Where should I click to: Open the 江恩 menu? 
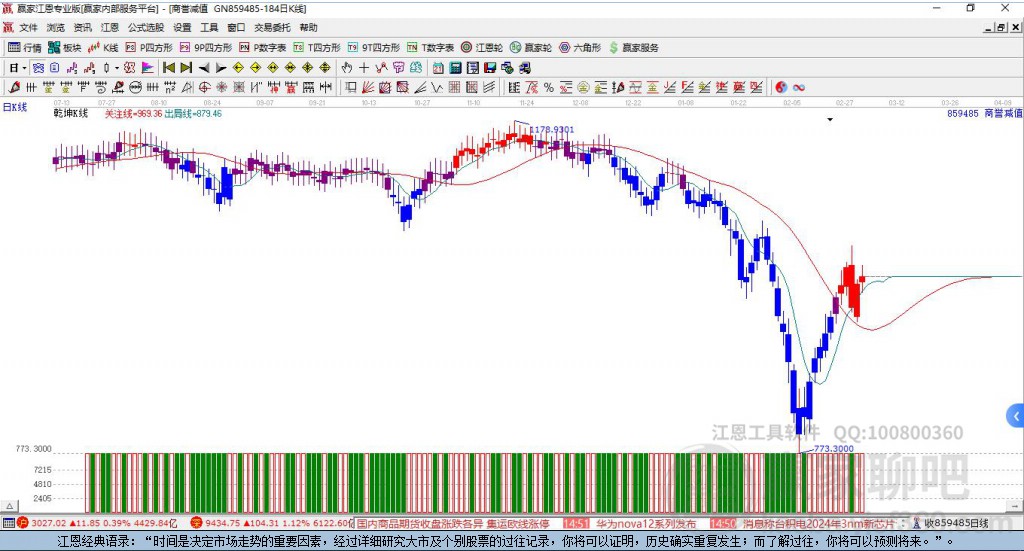click(x=110, y=27)
